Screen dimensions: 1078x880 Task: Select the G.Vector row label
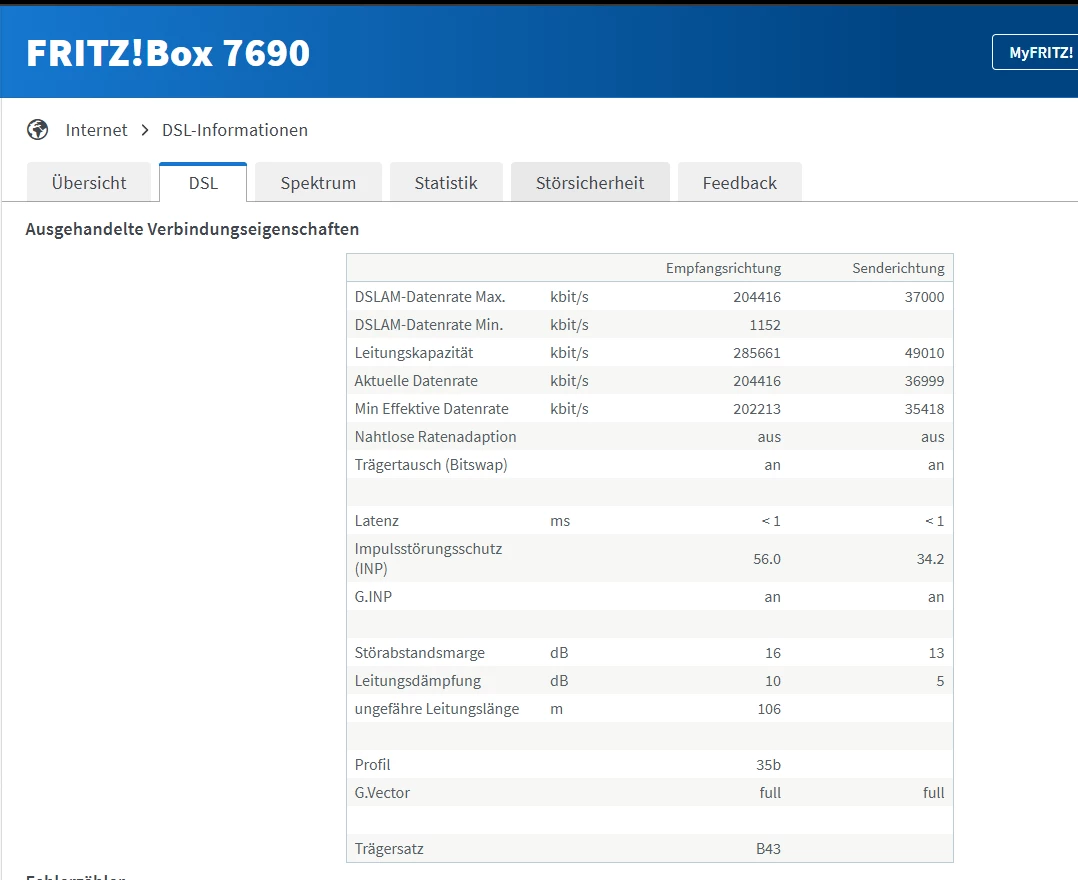point(382,793)
